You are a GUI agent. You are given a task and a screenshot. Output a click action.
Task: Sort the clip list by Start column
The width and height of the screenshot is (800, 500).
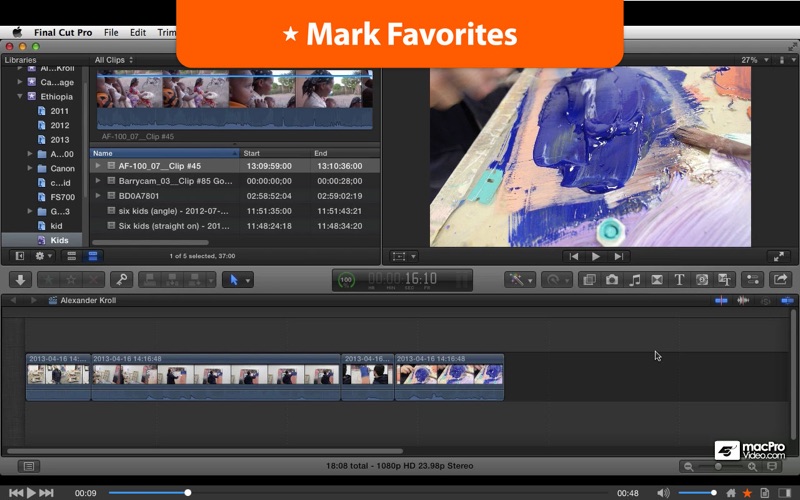click(275, 153)
